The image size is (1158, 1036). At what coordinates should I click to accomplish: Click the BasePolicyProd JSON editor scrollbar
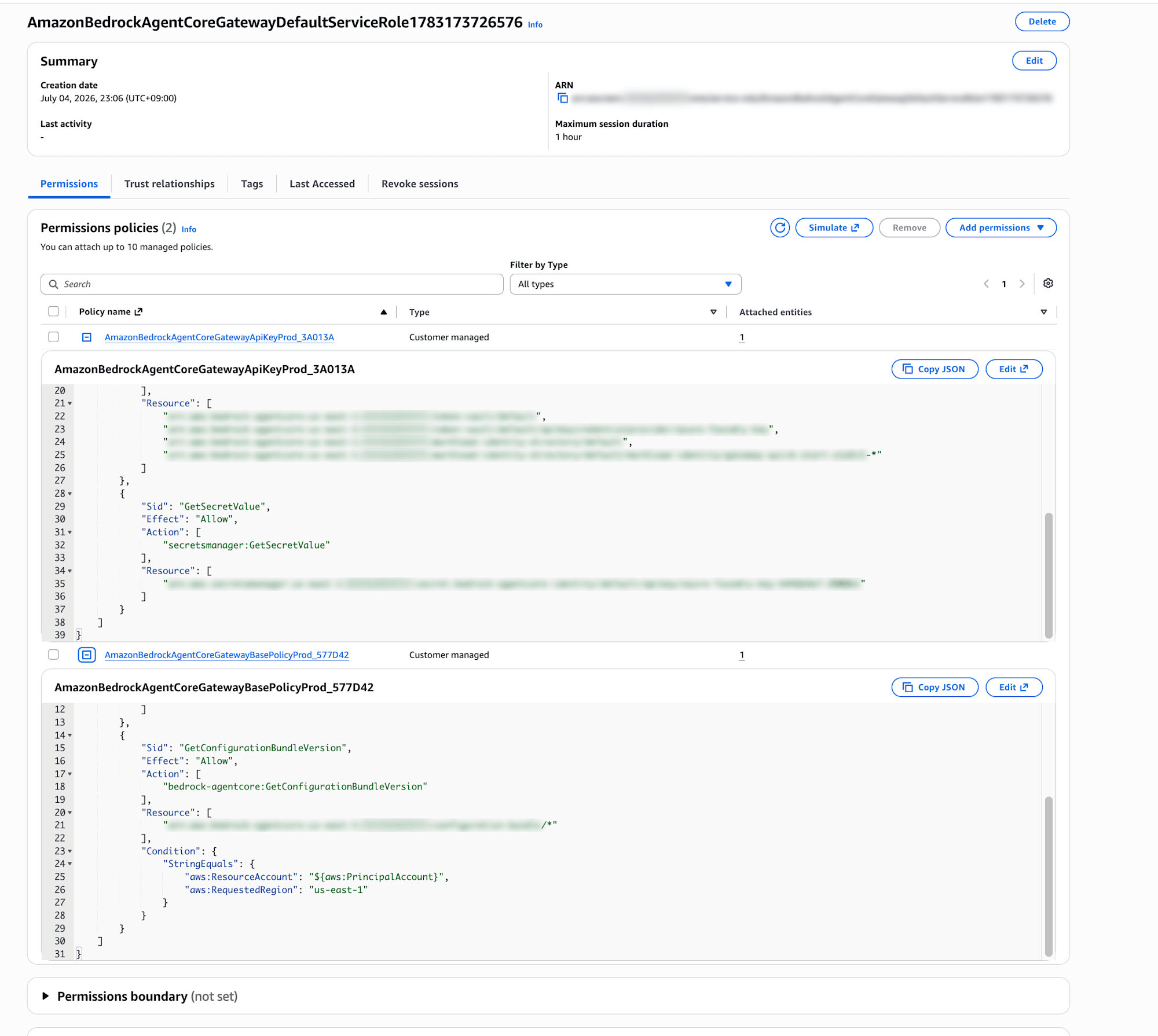click(1049, 876)
